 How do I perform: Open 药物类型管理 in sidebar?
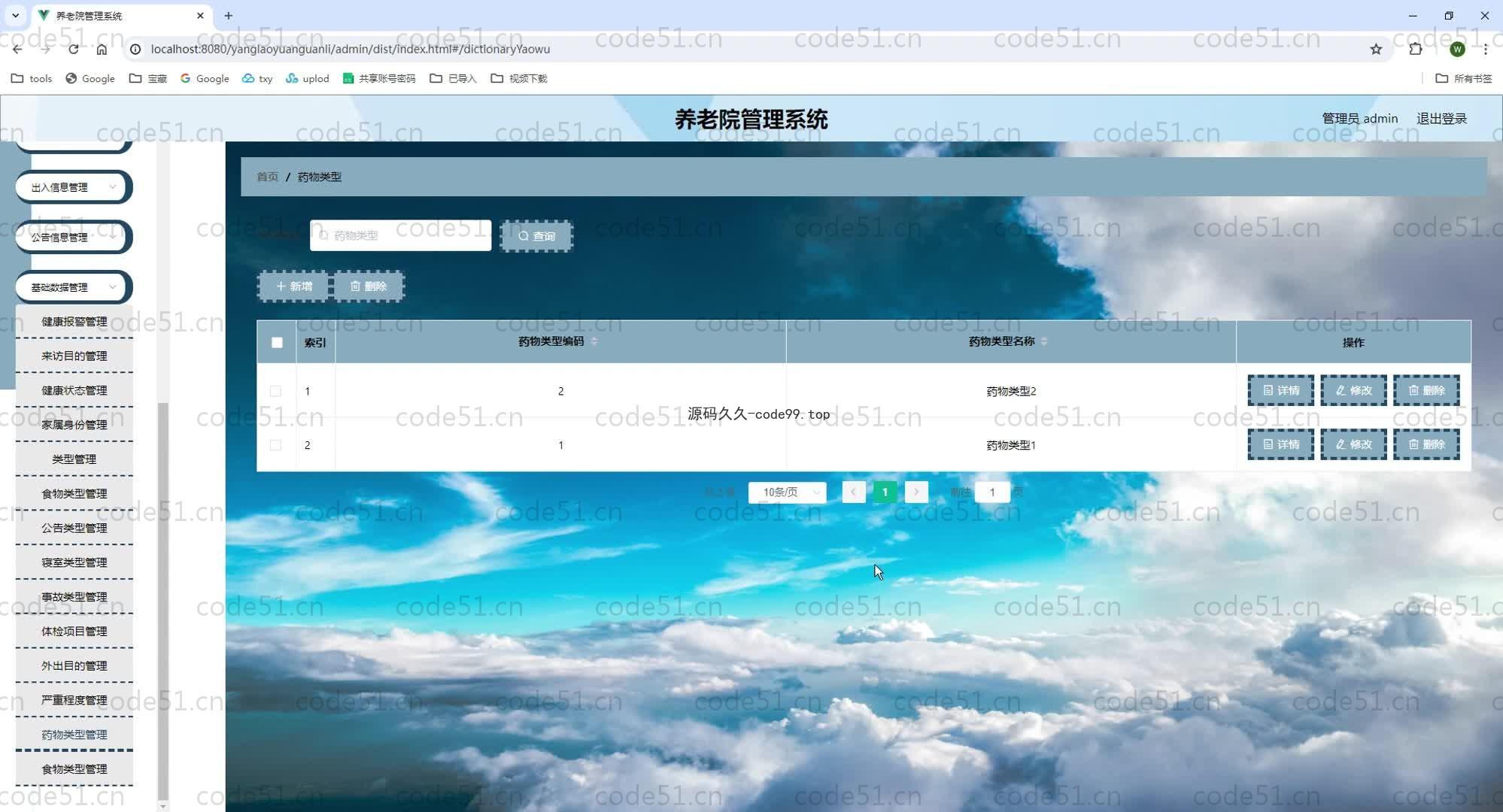tap(74, 735)
